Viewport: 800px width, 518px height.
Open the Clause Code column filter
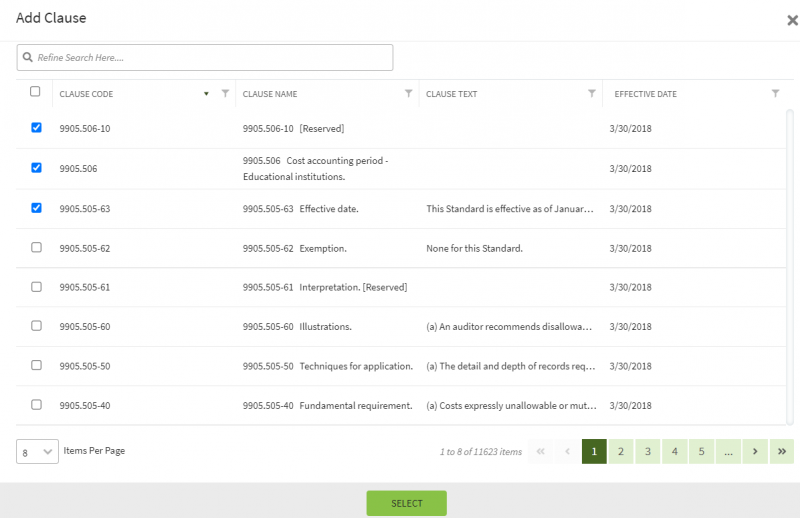point(225,93)
